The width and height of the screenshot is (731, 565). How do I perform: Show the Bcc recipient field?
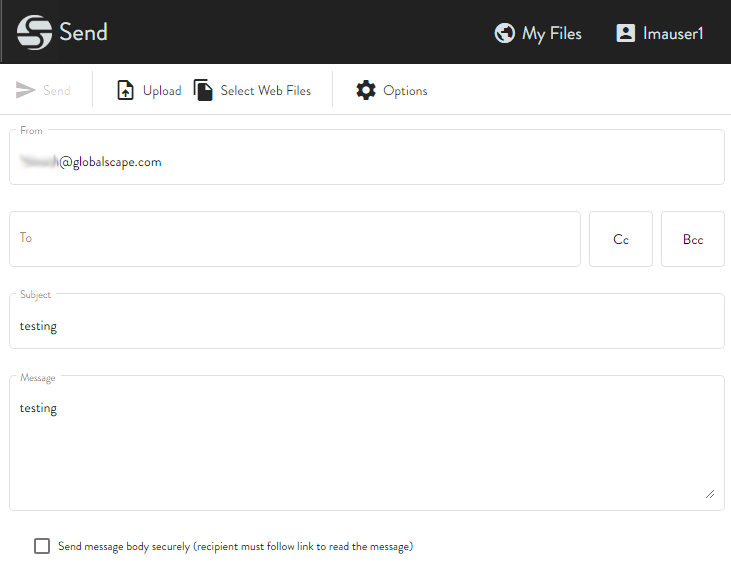693,239
